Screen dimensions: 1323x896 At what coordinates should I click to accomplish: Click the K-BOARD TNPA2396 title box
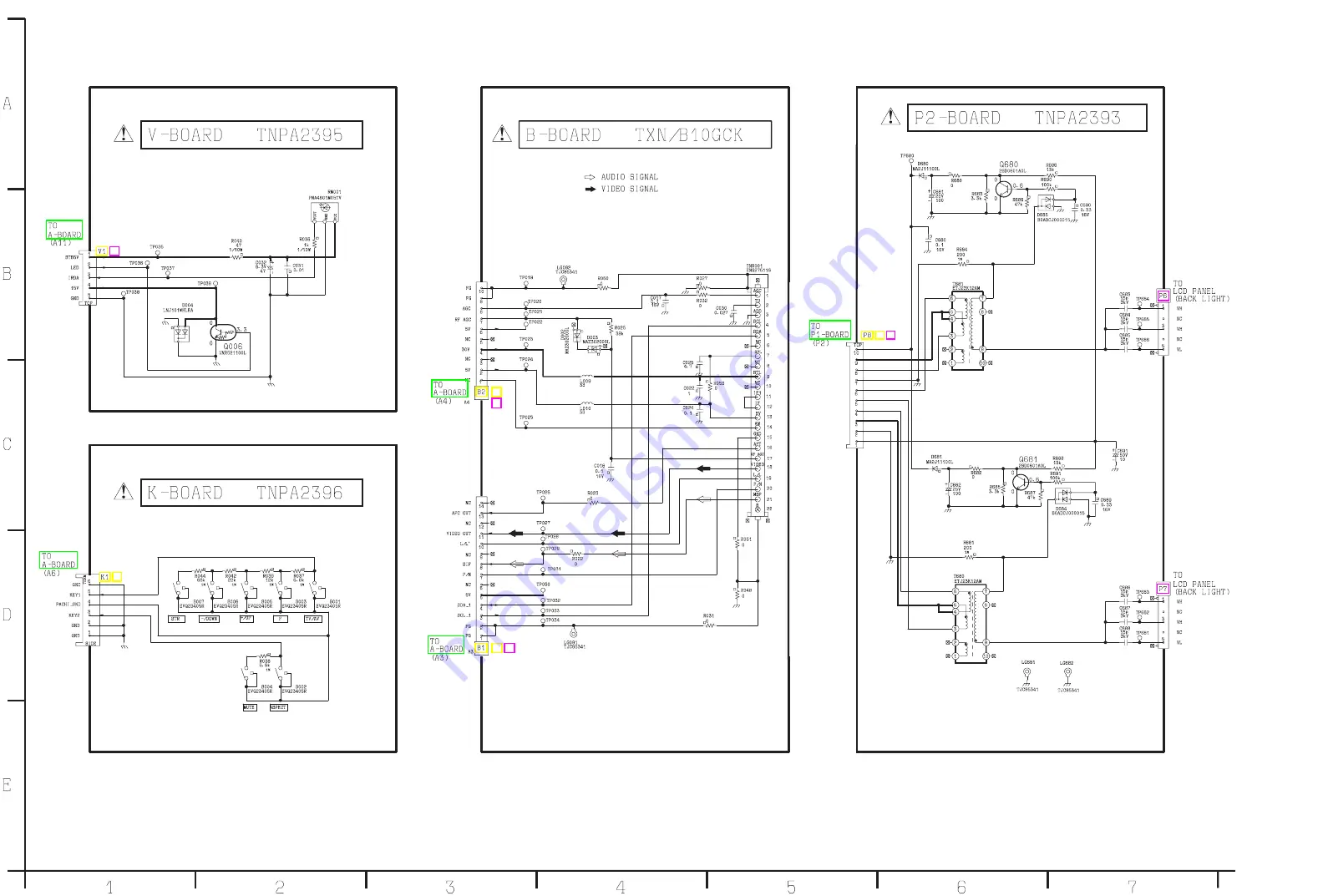(x=251, y=493)
